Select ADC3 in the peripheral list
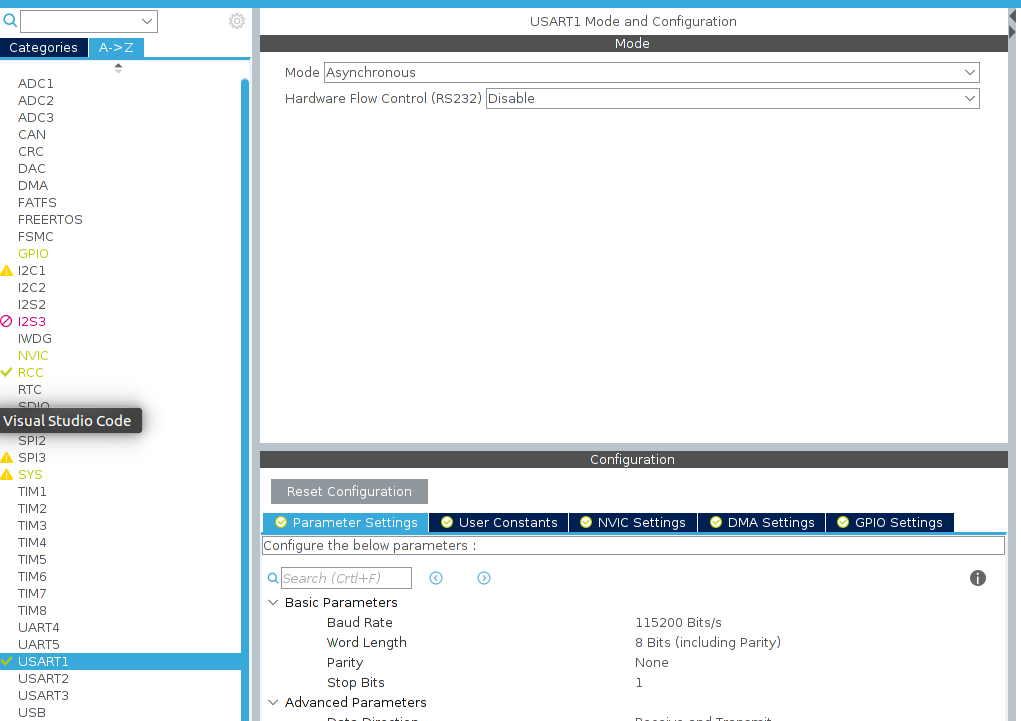The width and height of the screenshot is (1021, 721). (36, 117)
